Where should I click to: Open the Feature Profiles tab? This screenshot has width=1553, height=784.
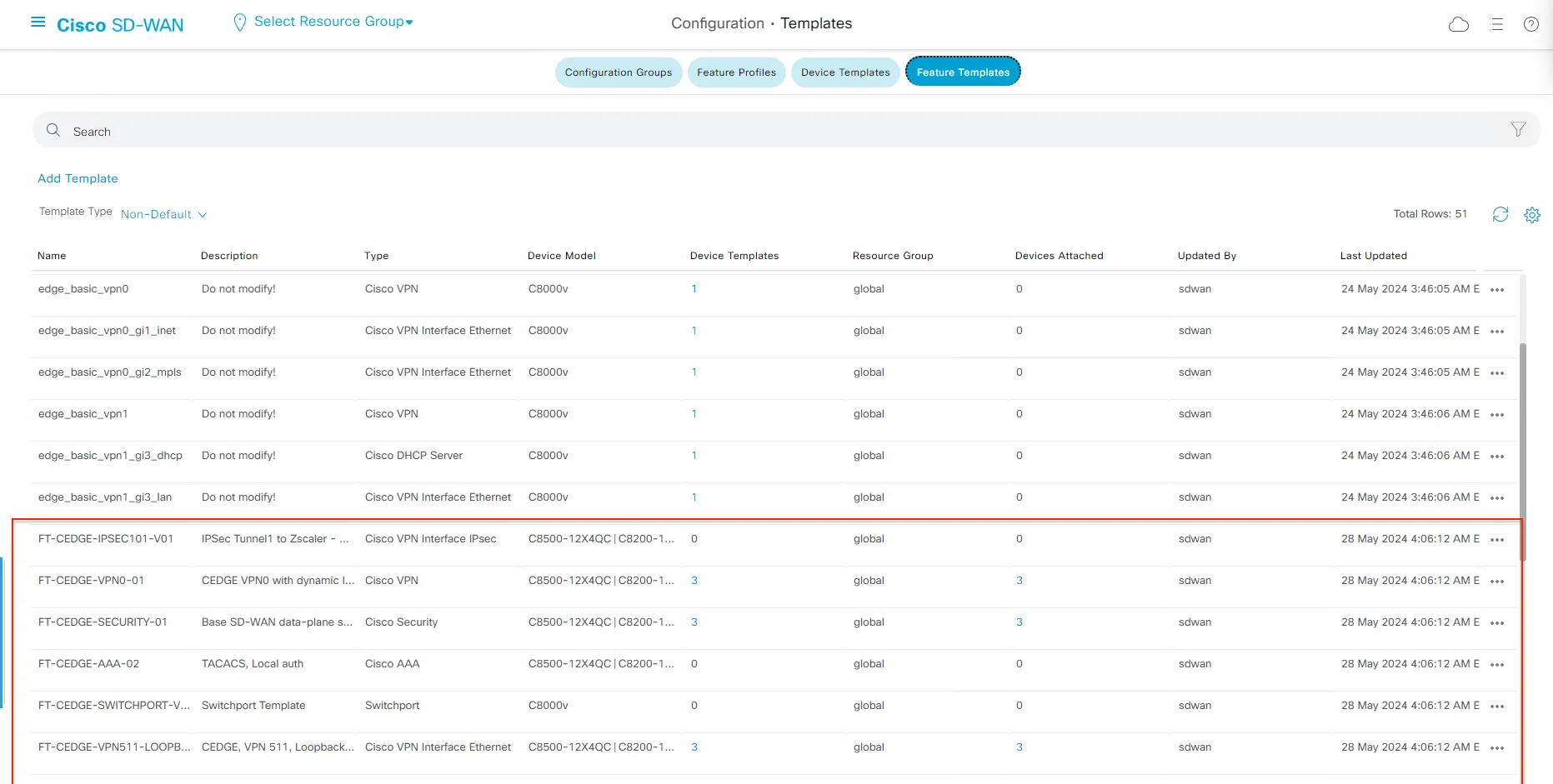[x=736, y=72]
